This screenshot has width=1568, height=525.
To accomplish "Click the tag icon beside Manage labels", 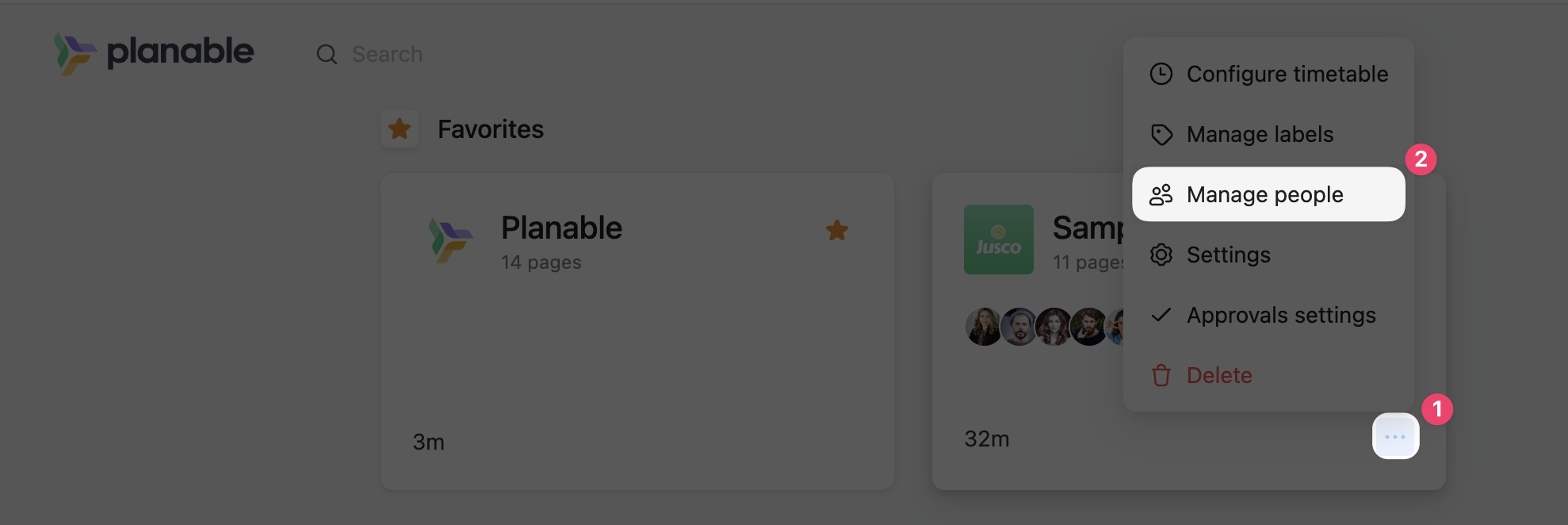I will [1161, 134].
